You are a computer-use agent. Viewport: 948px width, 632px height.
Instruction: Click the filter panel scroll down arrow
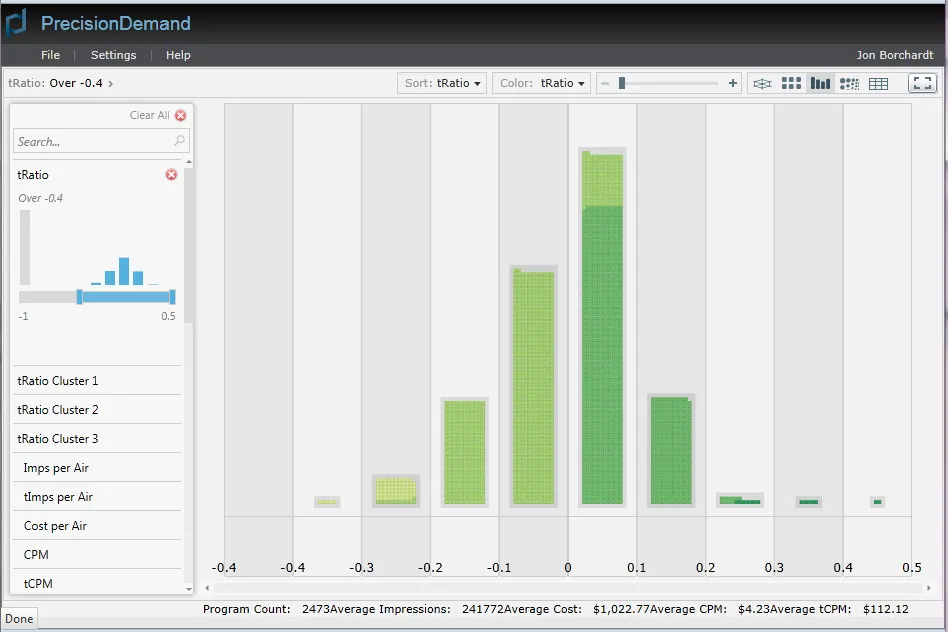coord(189,589)
